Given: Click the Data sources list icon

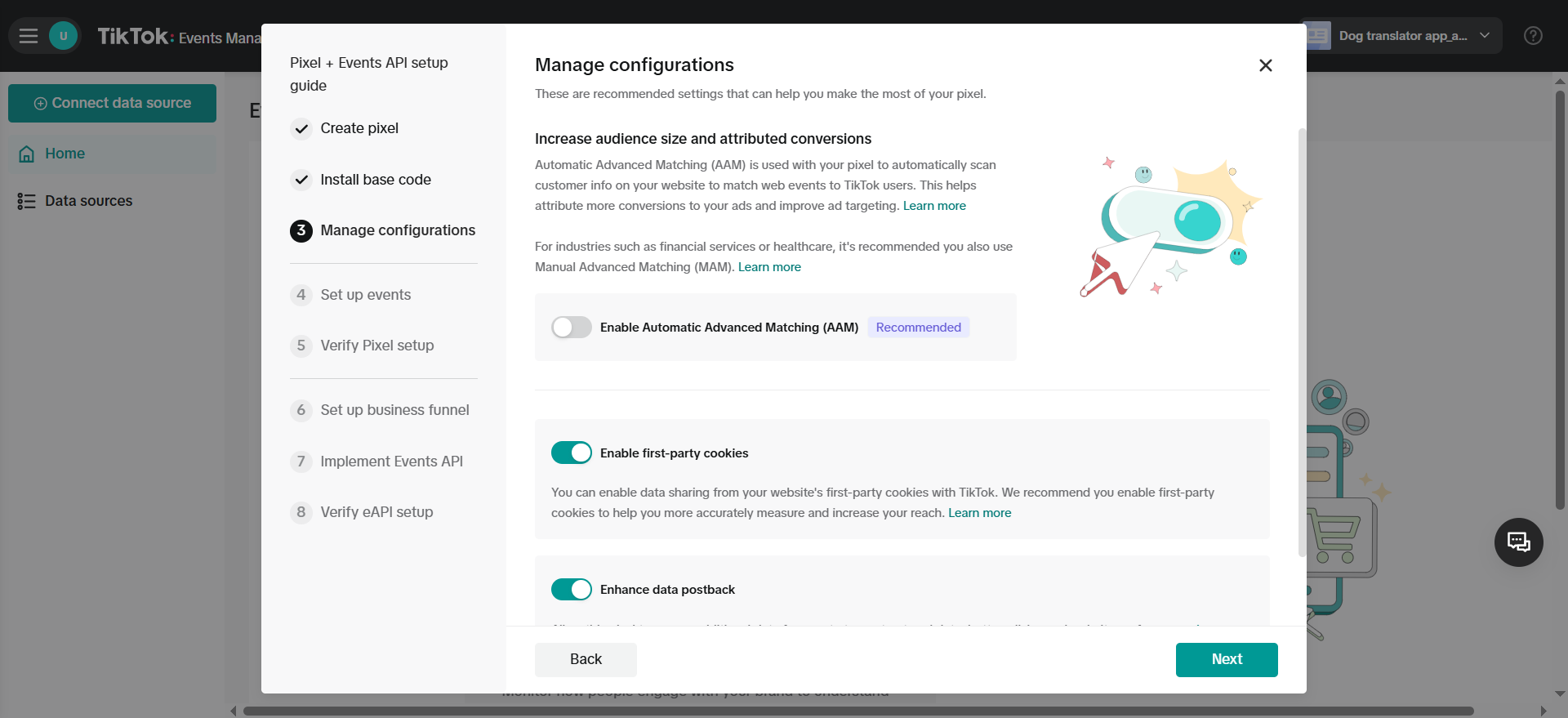Looking at the screenshot, I should [26, 201].
